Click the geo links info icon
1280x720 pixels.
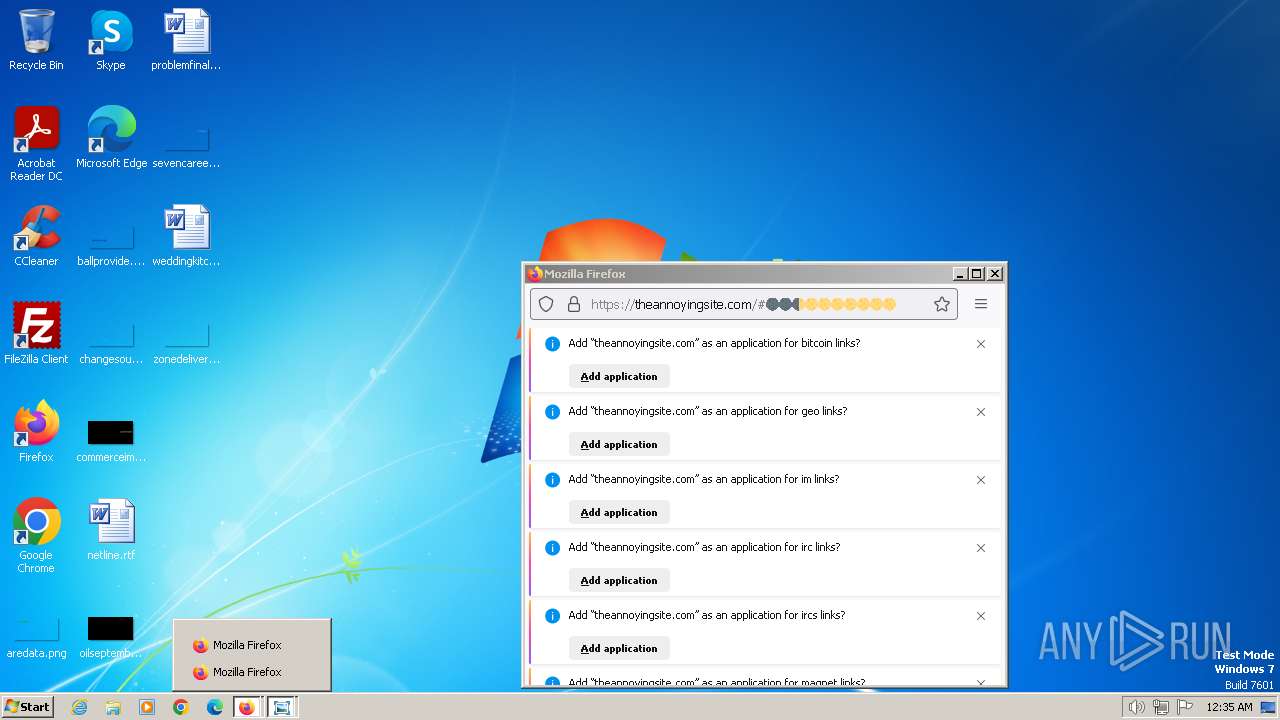pyautogui.click(x=552, y=412)
